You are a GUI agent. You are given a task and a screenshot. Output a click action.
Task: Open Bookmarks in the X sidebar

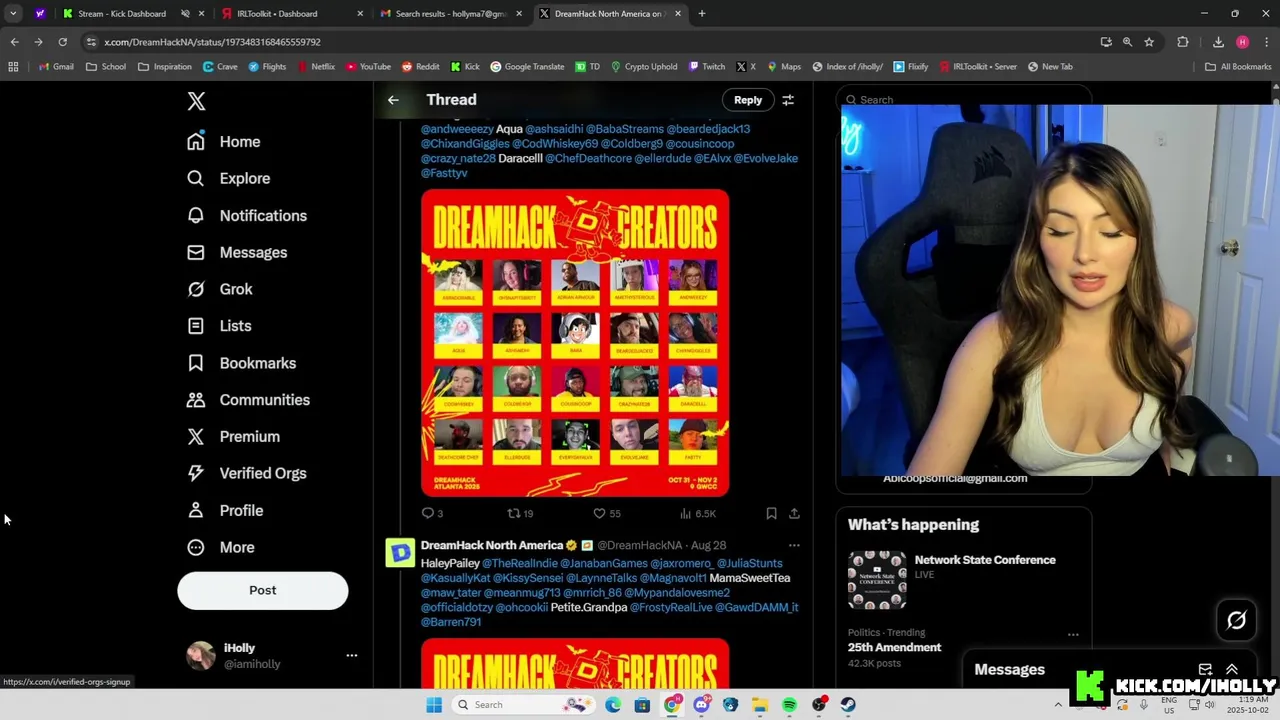(241, 363)
